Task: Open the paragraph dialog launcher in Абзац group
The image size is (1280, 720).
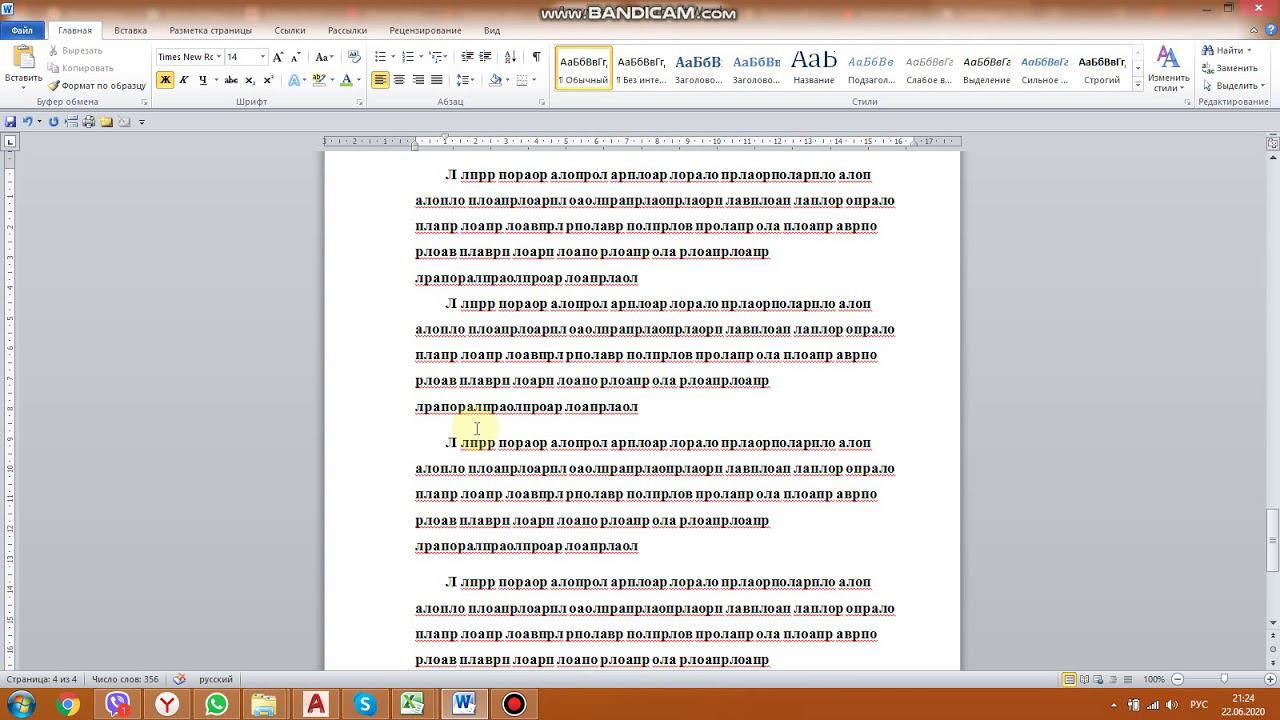Action: (x=542, y=102)
